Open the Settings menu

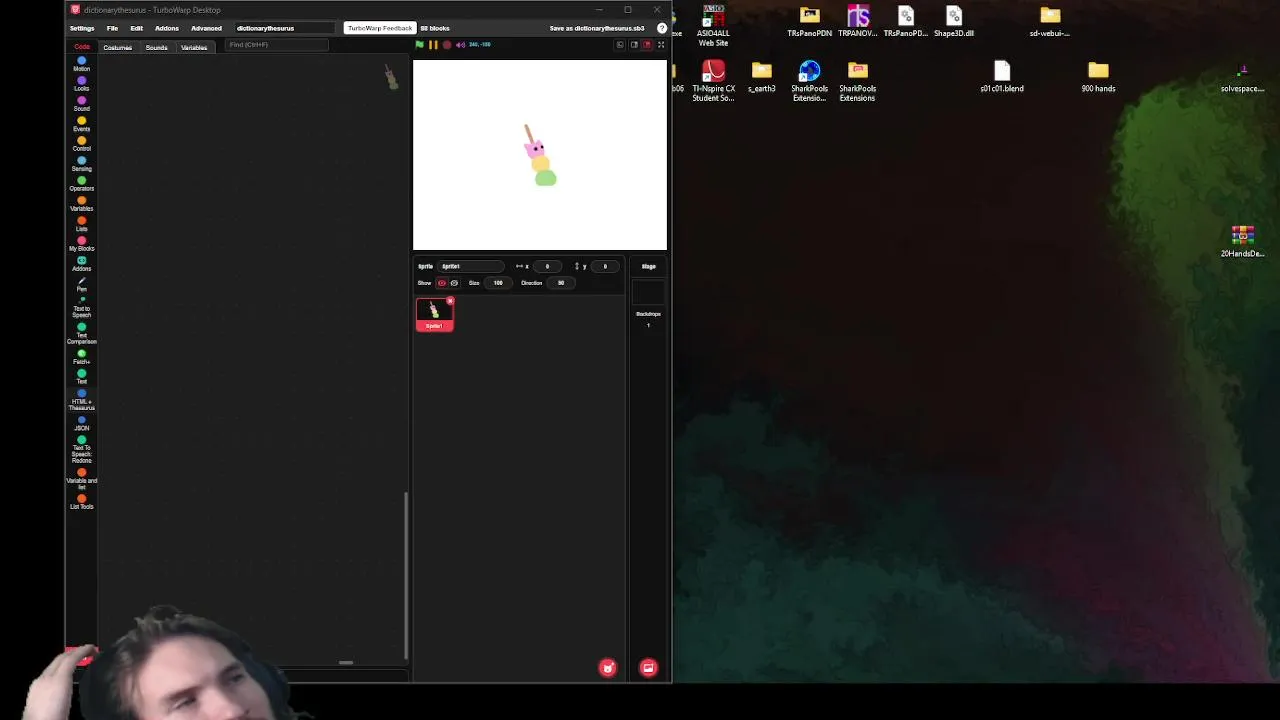pyautogui.click(x=82, y=28)
